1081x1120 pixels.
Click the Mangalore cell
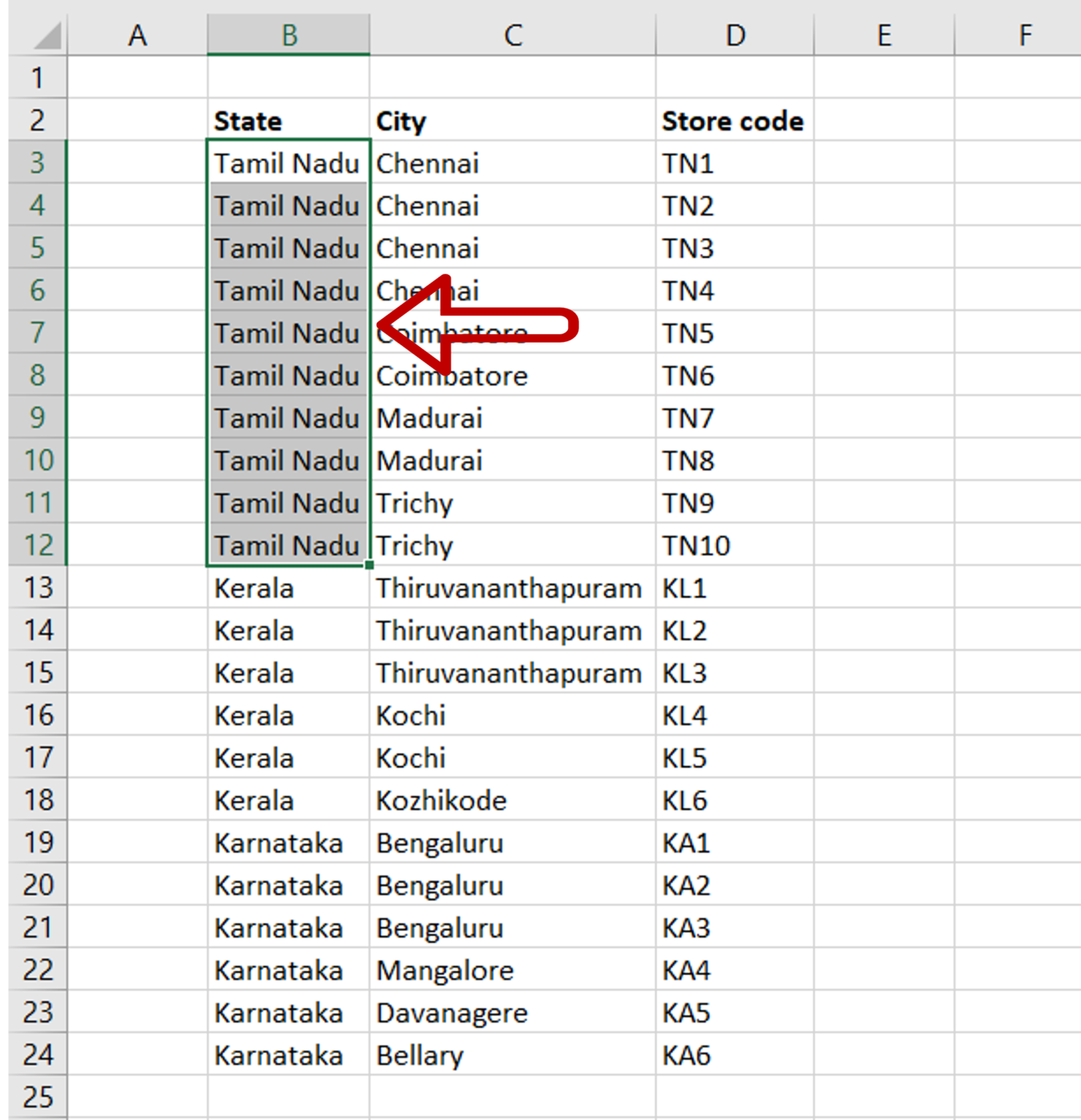(513, 970)
